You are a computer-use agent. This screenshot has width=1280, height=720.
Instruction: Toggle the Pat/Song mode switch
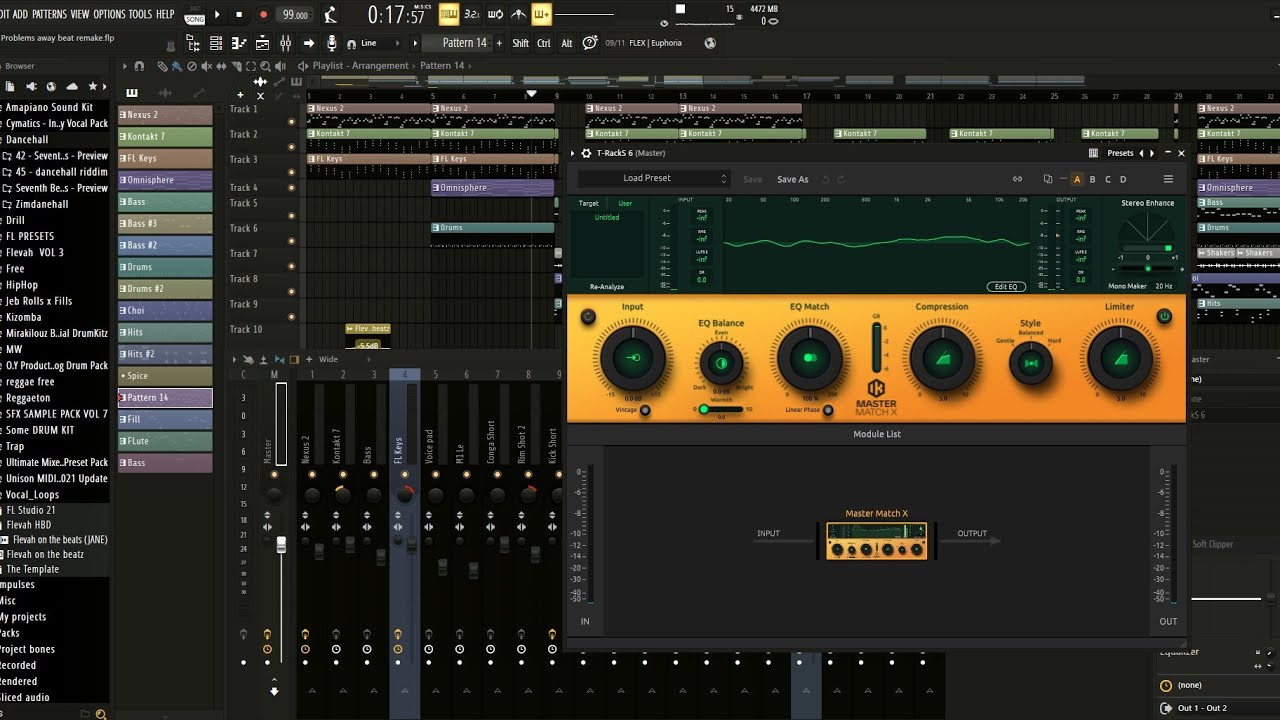(x=194, y=15)
